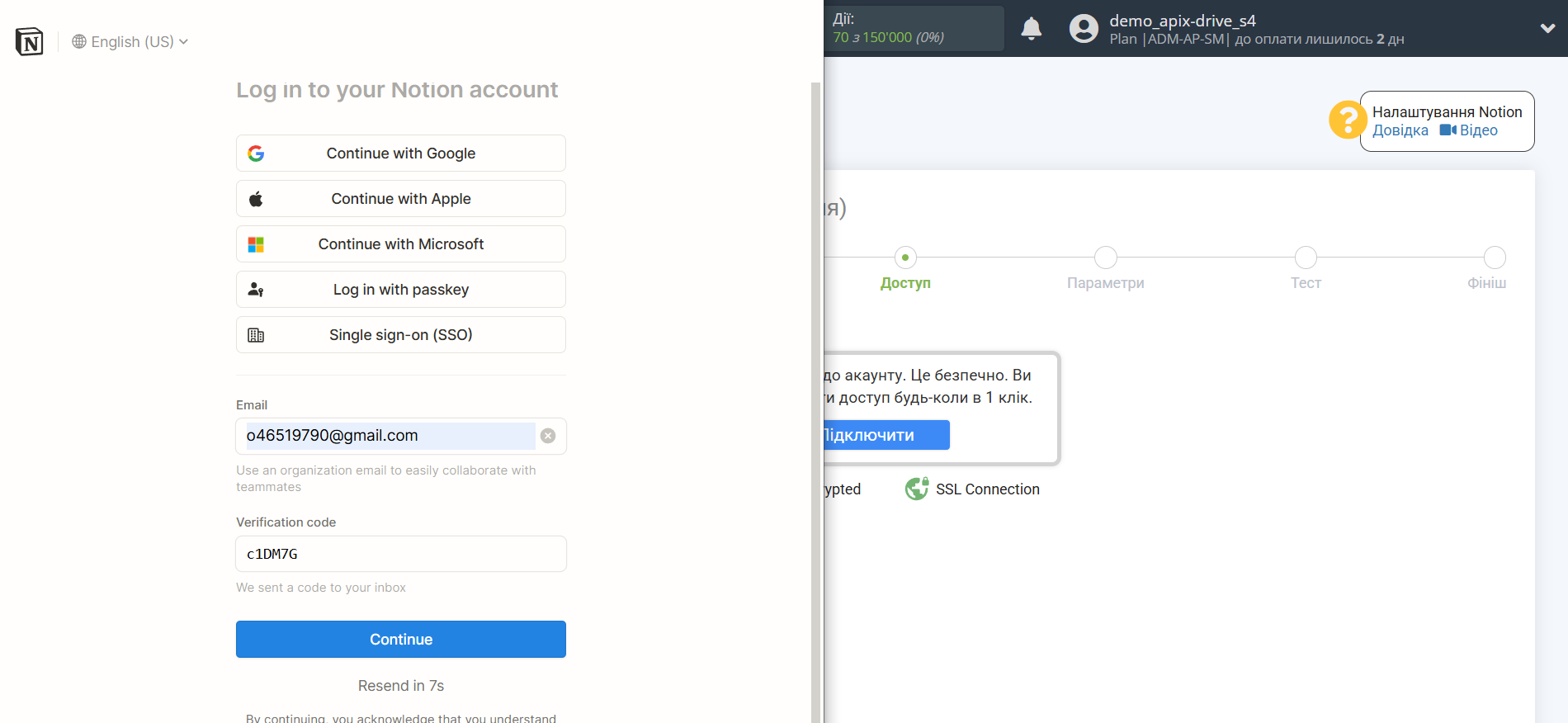Open demo_apix-drive_s4 account name
The height and width of the screenshot is (723, 1568).
[x=1183, y=21]
